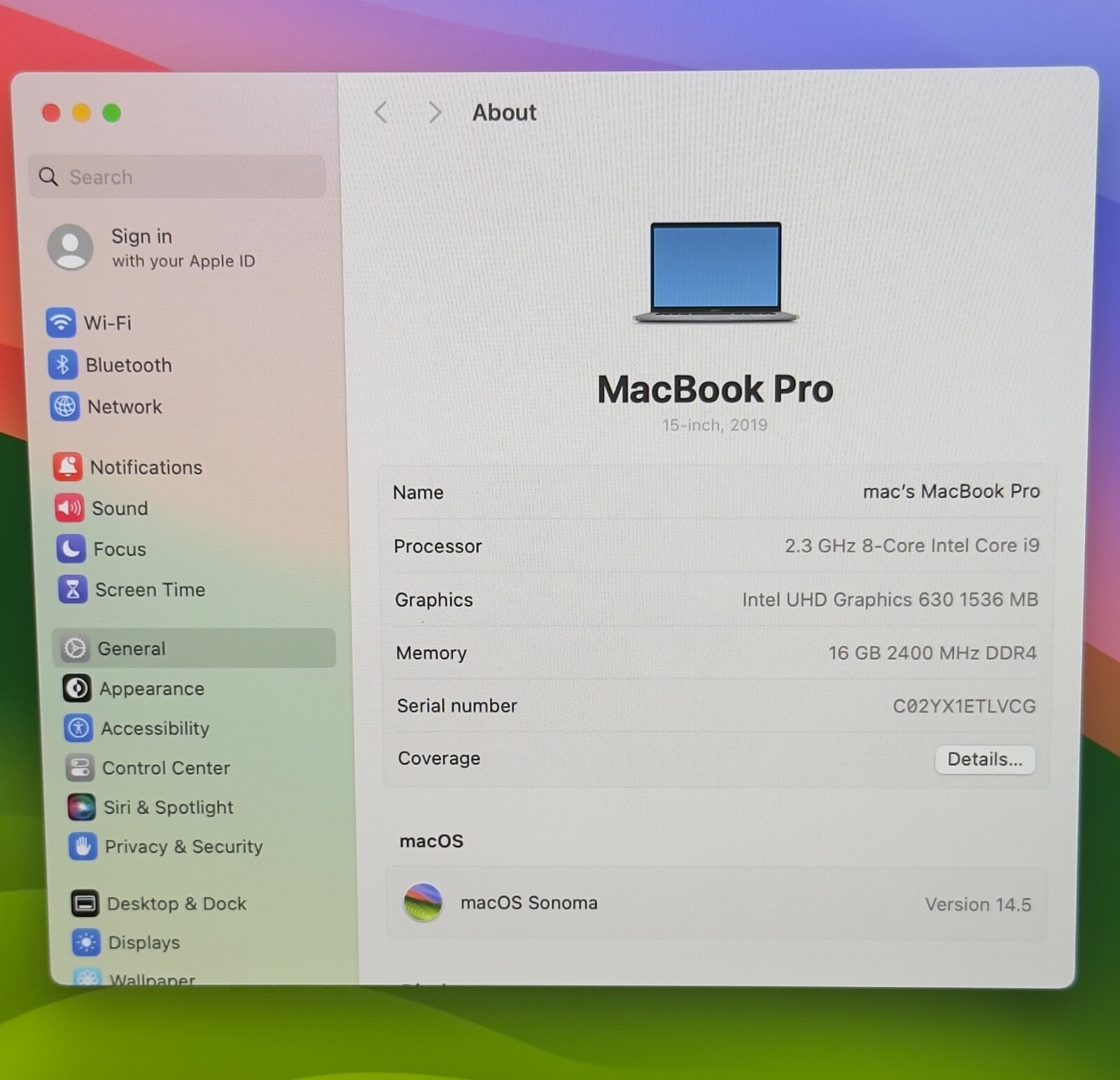Click Intel UHD Graphics 630 value
Viewport: 1120px width, 1080px height.
[x=890, y=599]
